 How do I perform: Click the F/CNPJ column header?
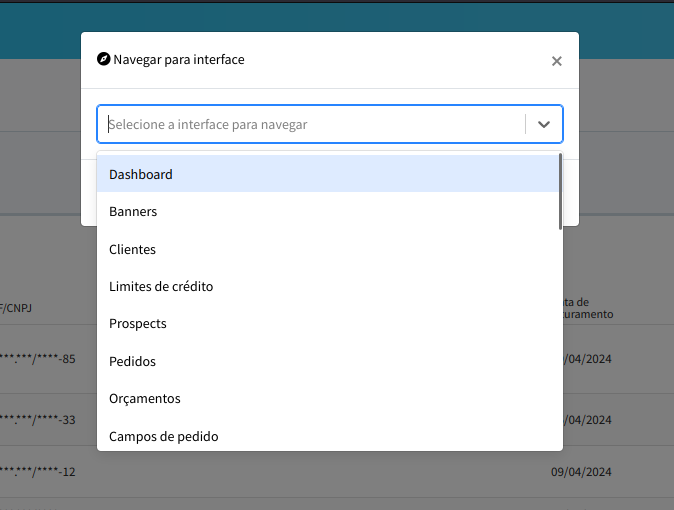point(16,308)
